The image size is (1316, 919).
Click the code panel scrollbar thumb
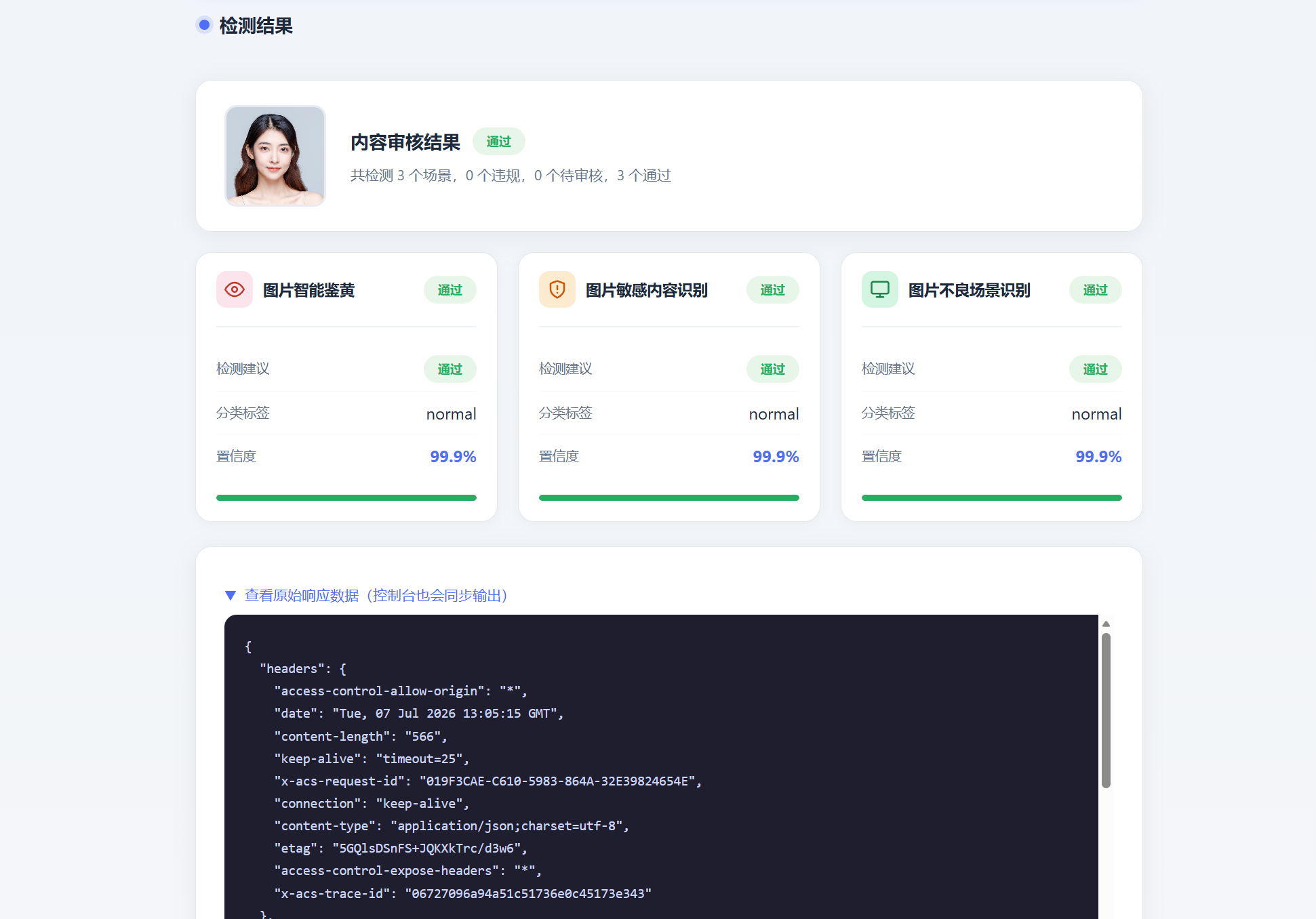click(x=1106, y=710)
